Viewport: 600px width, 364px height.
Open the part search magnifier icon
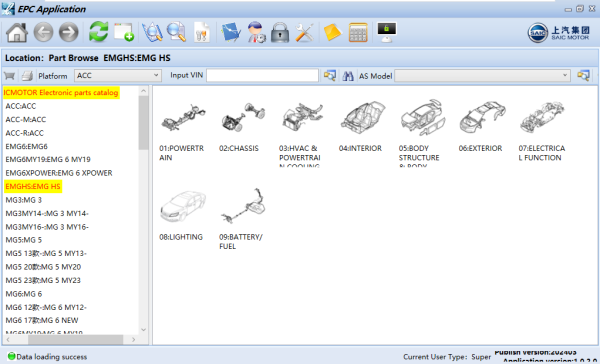176,32
